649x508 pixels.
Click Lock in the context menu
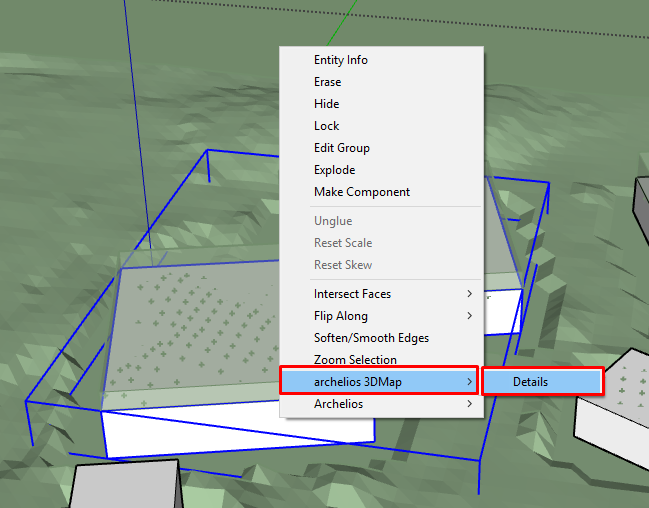point(381,126)
